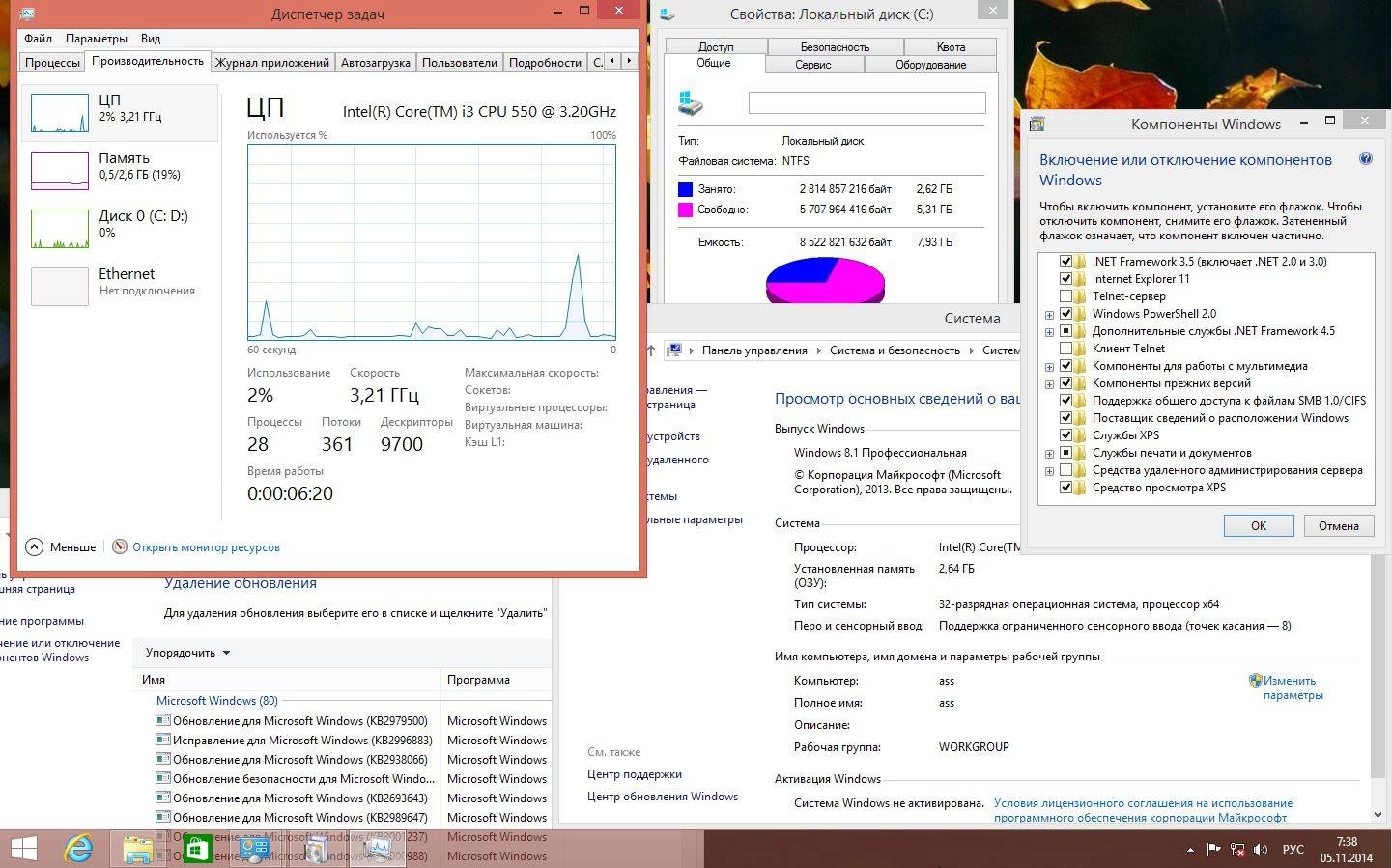This screenshot has height=868, width=1392.
Task: Switch to the Пользователи tab
Action: [x=460, y=62]
